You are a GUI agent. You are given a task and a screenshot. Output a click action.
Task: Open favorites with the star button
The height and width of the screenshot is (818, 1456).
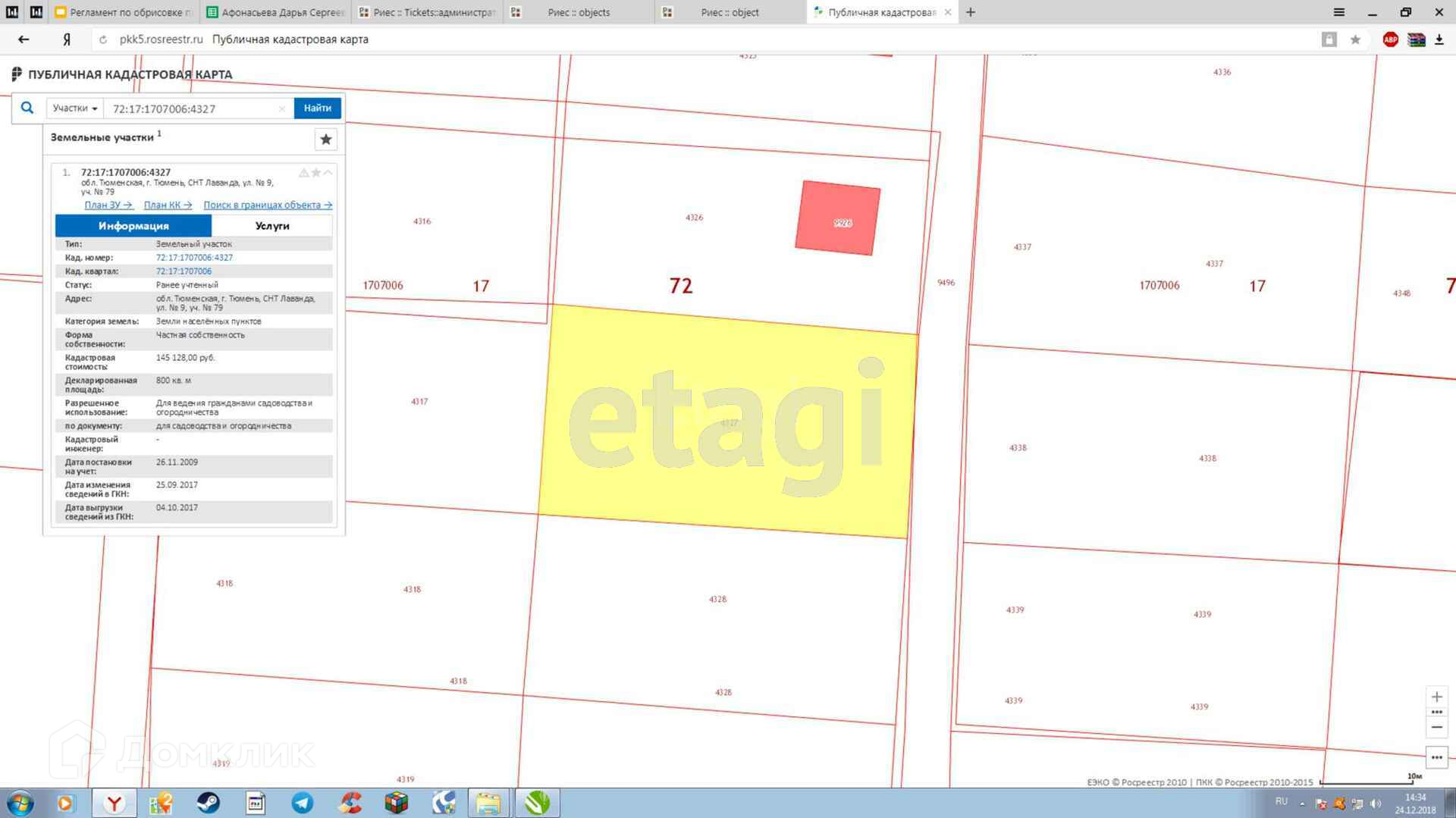pyautogui.click(x=326, y=139)
